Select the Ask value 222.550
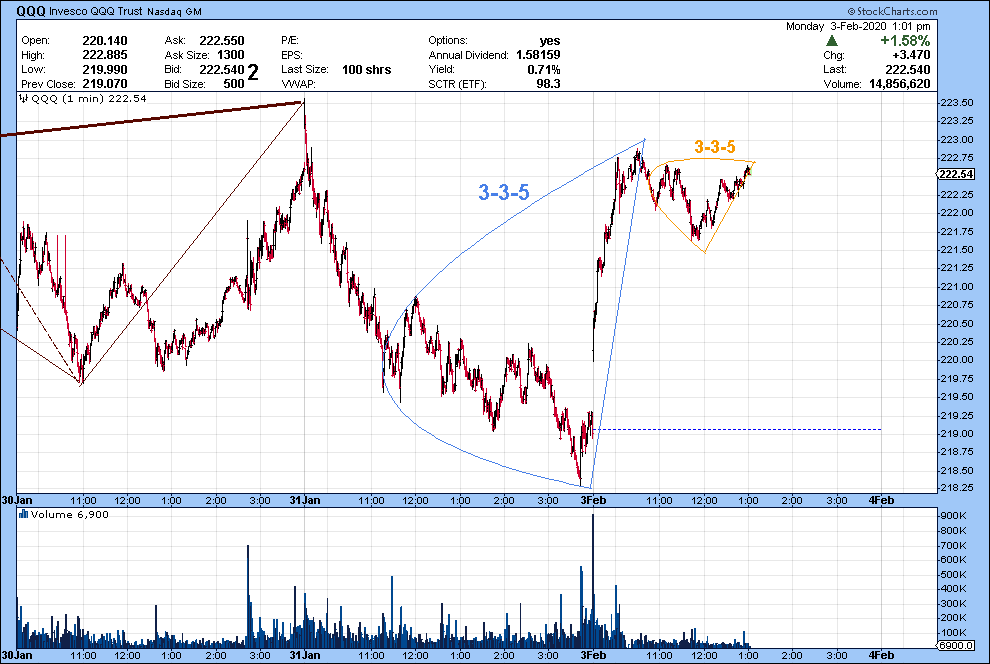 point(222,40)
